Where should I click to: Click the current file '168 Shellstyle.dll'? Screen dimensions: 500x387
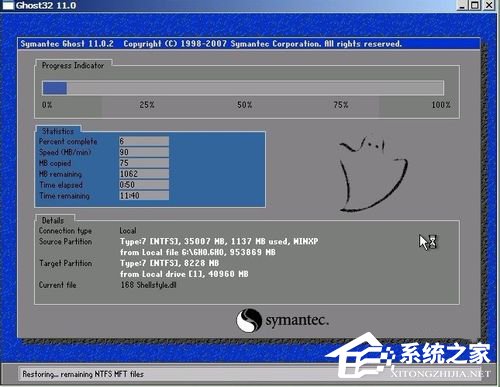[148, 285]
